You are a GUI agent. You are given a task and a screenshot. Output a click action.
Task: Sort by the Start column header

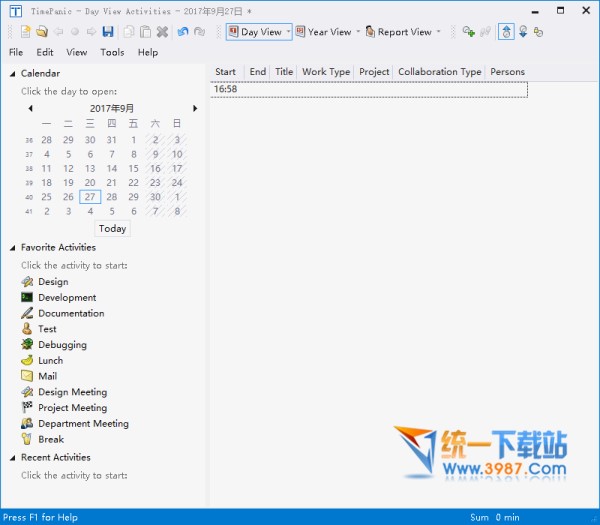[226, 72]
